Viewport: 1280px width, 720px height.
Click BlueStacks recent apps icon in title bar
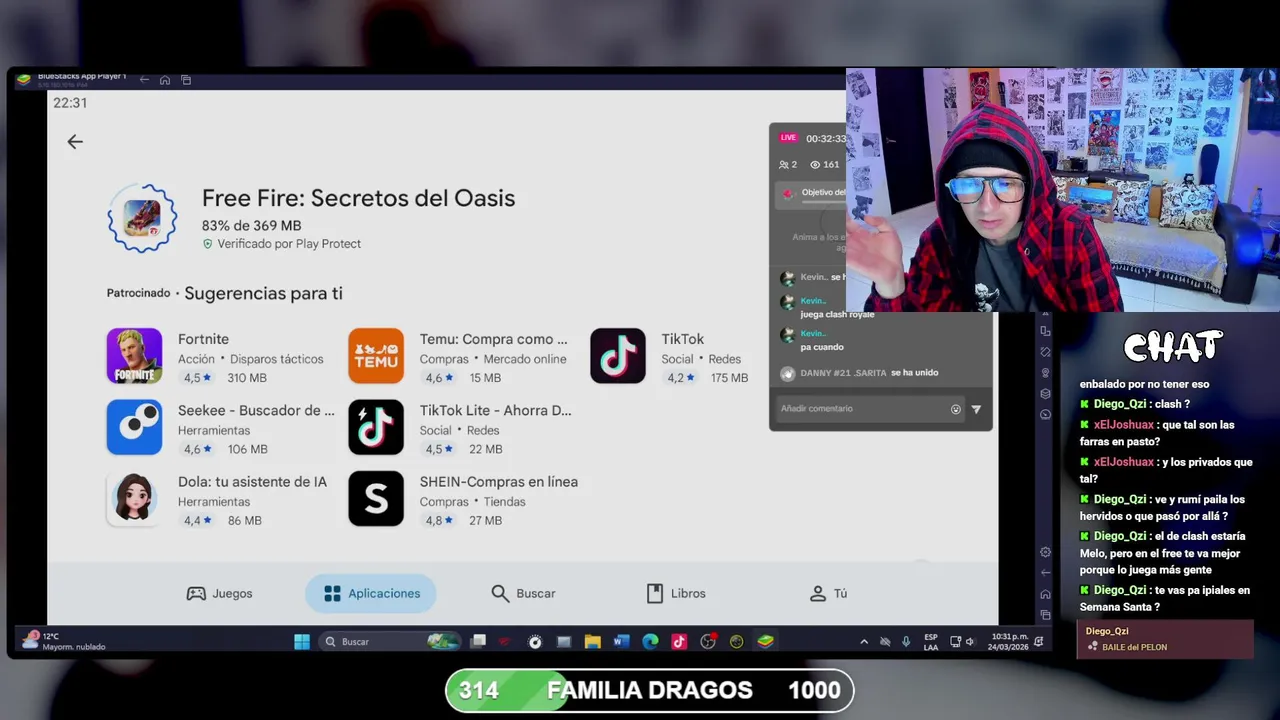point(186,80)
